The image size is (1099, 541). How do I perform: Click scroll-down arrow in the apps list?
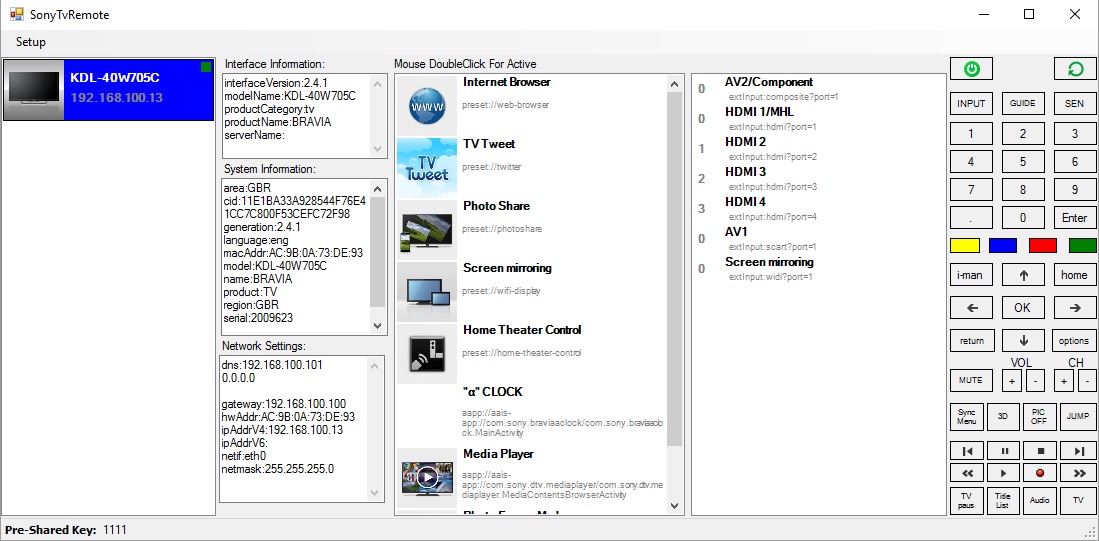tap(675, 506)
